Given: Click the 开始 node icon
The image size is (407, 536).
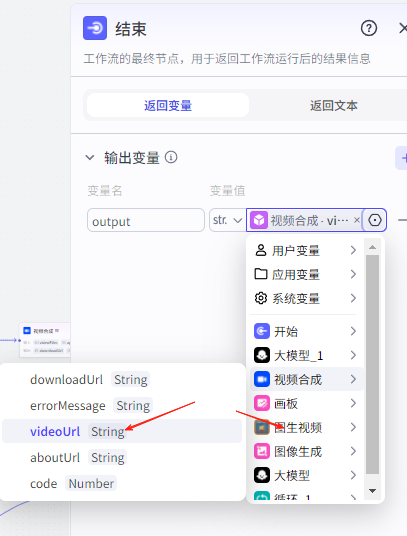Looking at the screenshot, I should (x=262, y=331).
